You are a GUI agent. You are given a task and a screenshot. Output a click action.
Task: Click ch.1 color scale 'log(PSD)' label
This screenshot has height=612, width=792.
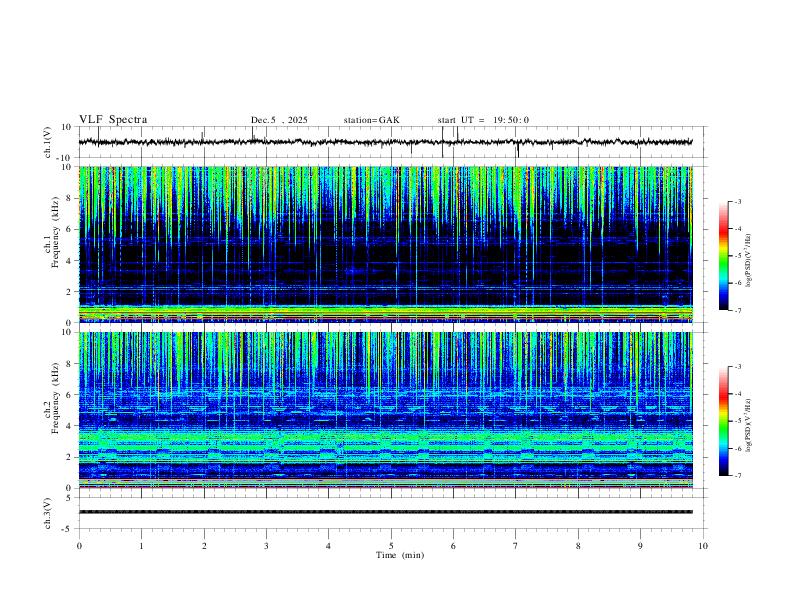pyautogui.click(x=749, y=261)
